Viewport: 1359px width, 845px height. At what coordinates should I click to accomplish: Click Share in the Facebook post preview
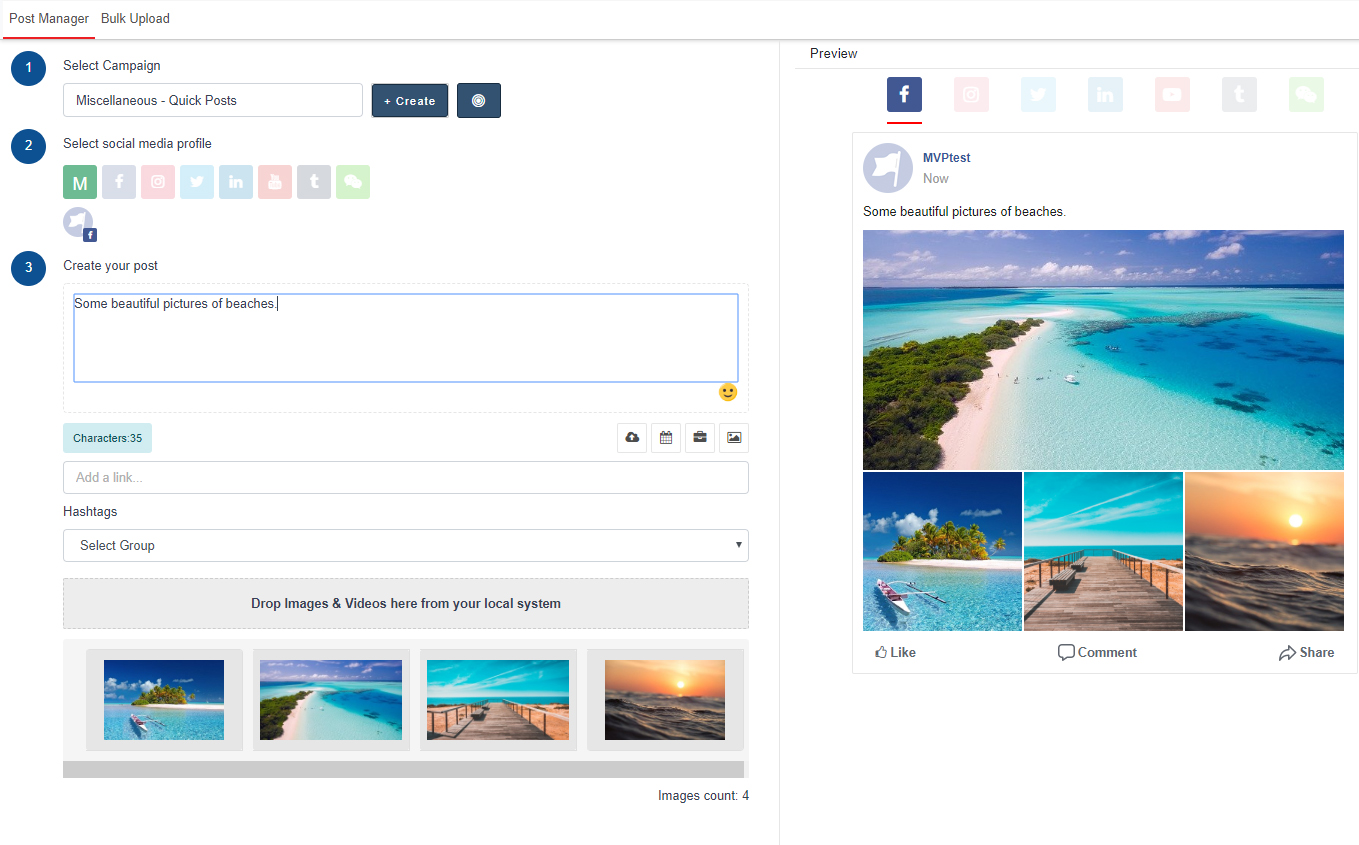coord(1306,653)
